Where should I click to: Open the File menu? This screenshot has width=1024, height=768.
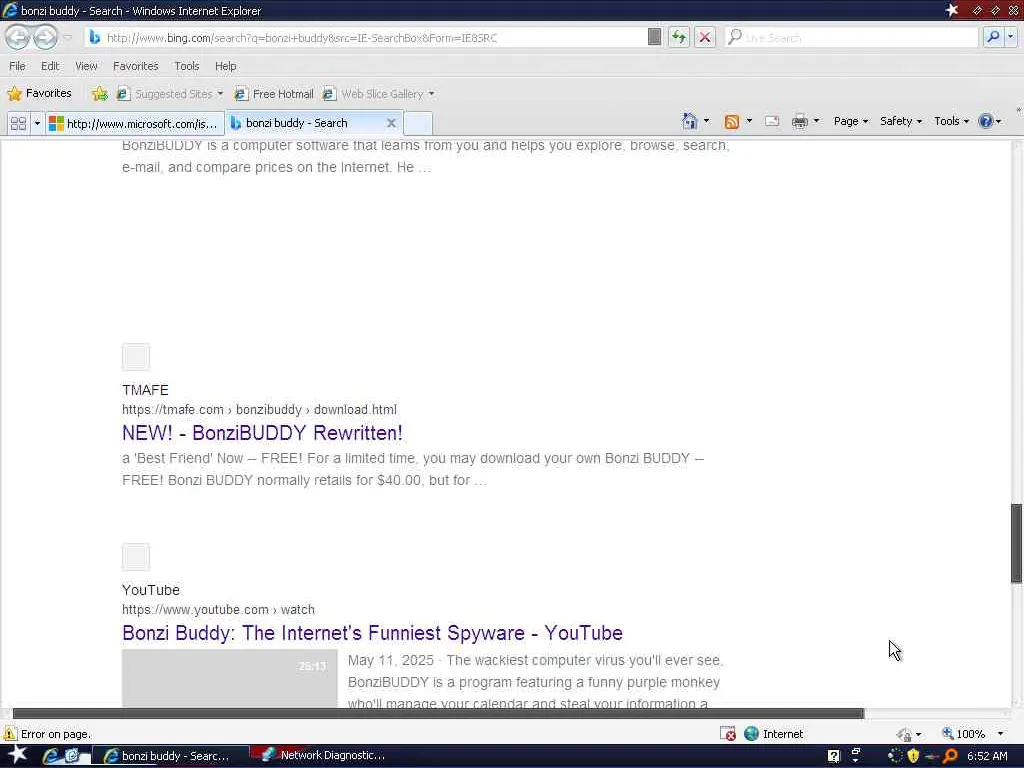coord(17,66)
